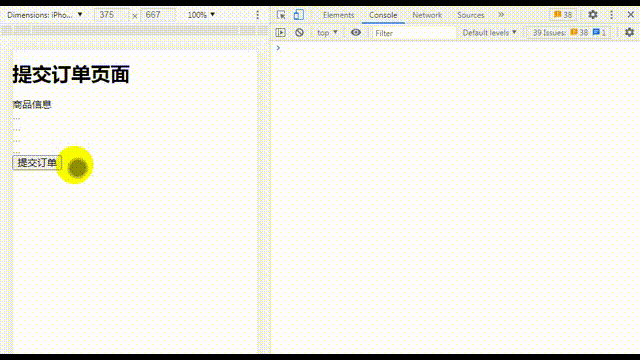Switch to the Console tab
This screenshot has height=360, width=640.
(383, 15)
